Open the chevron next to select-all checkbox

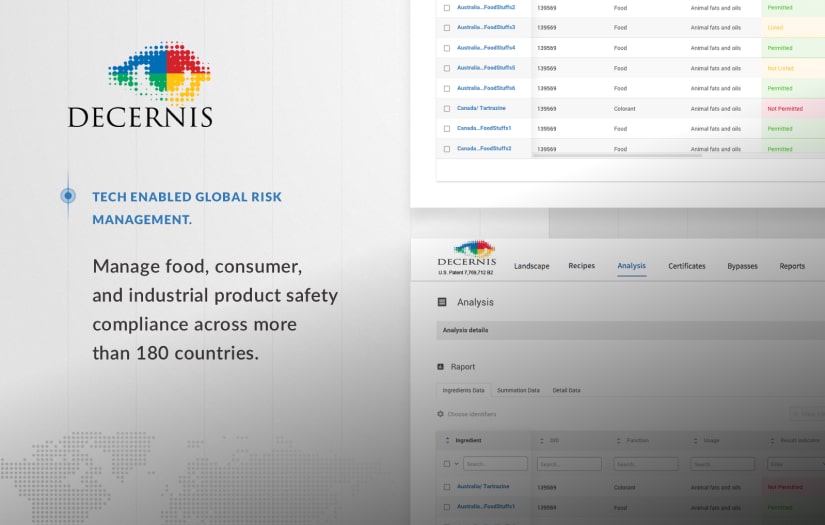[456, 464]
